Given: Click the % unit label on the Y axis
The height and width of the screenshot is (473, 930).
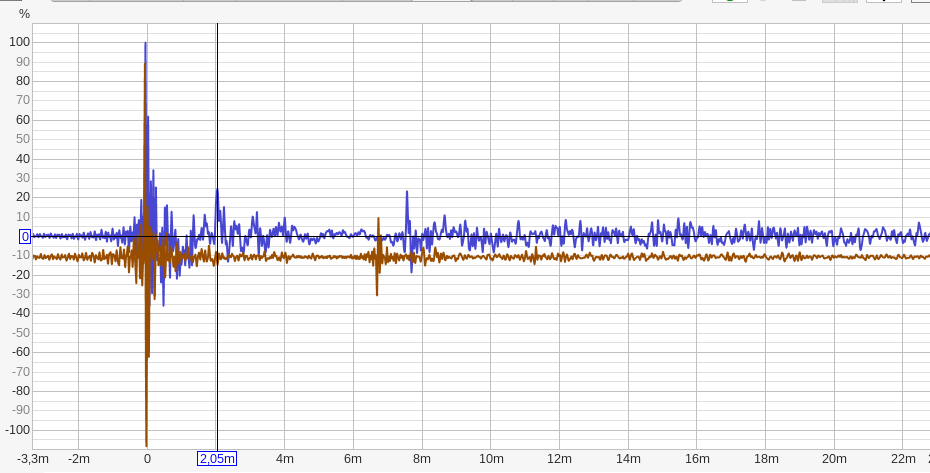Looking at the screenshot, I should (24, 14).
